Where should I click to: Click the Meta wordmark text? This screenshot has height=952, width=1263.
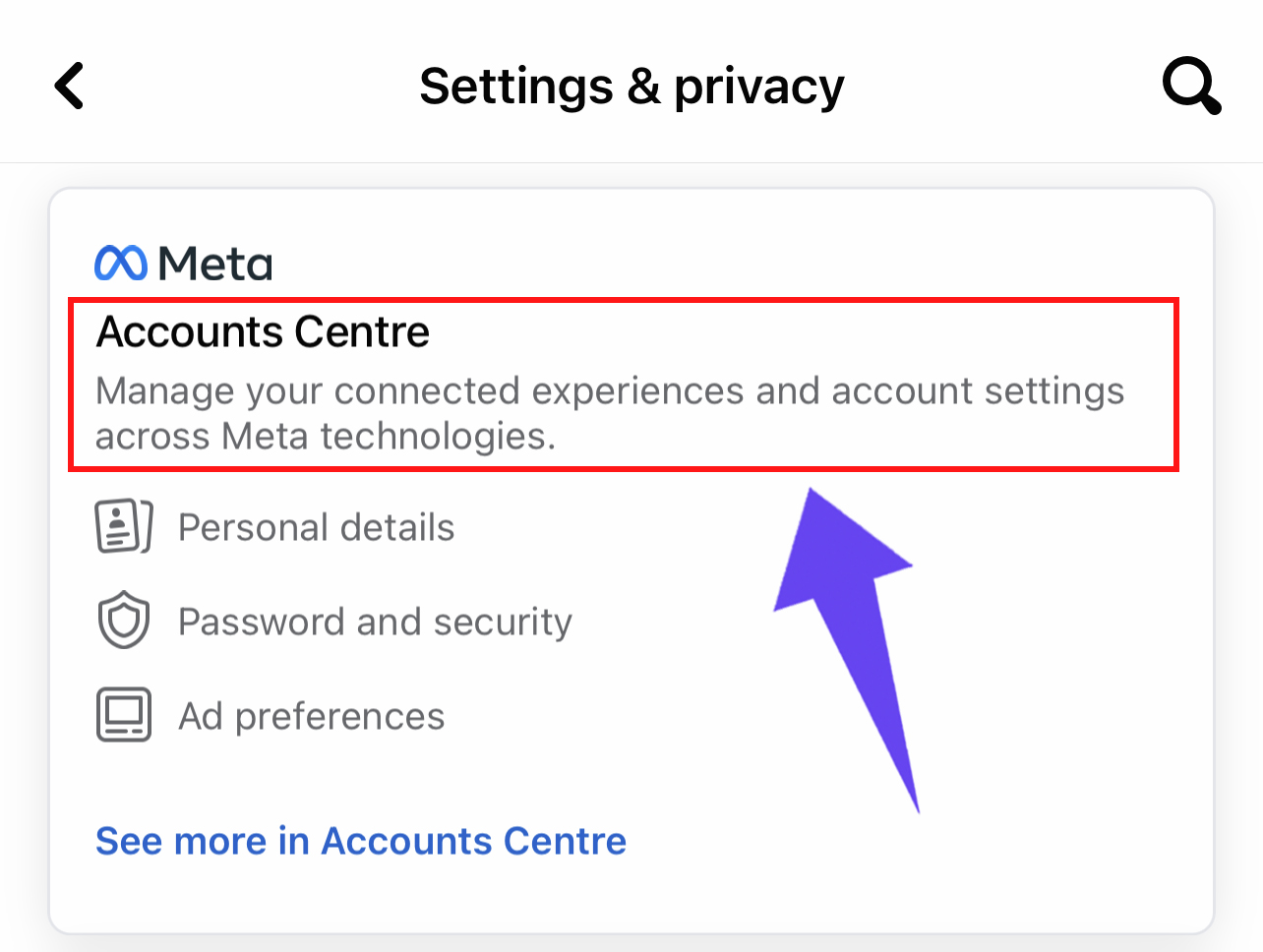point(215,264)
